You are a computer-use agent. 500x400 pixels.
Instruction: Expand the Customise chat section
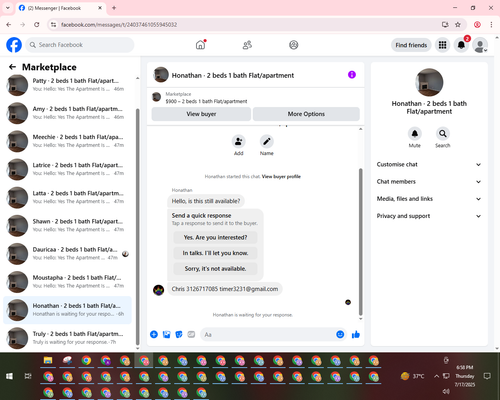click(429, 164)
